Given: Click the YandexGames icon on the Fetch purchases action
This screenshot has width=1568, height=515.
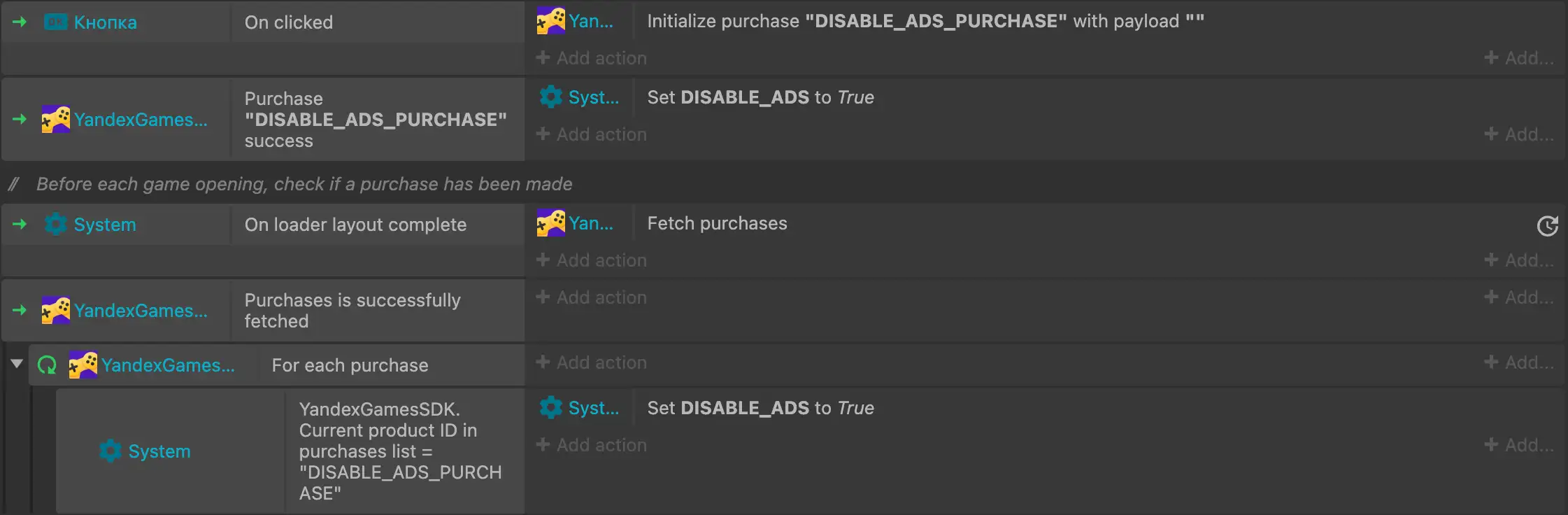Looking at the screenshot, I should click(x=550, y=223).
